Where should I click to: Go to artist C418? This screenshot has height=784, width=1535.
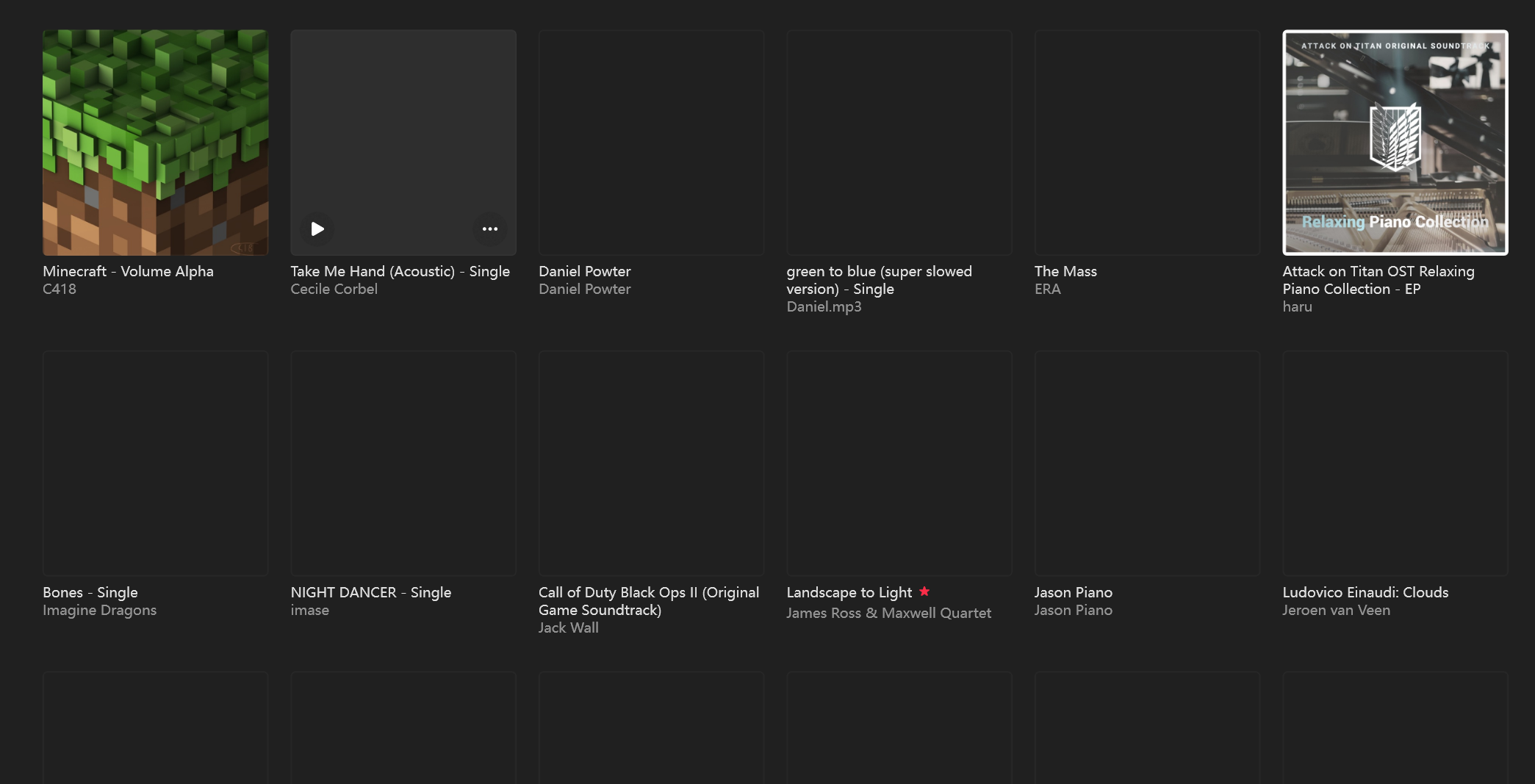point(60,289)
